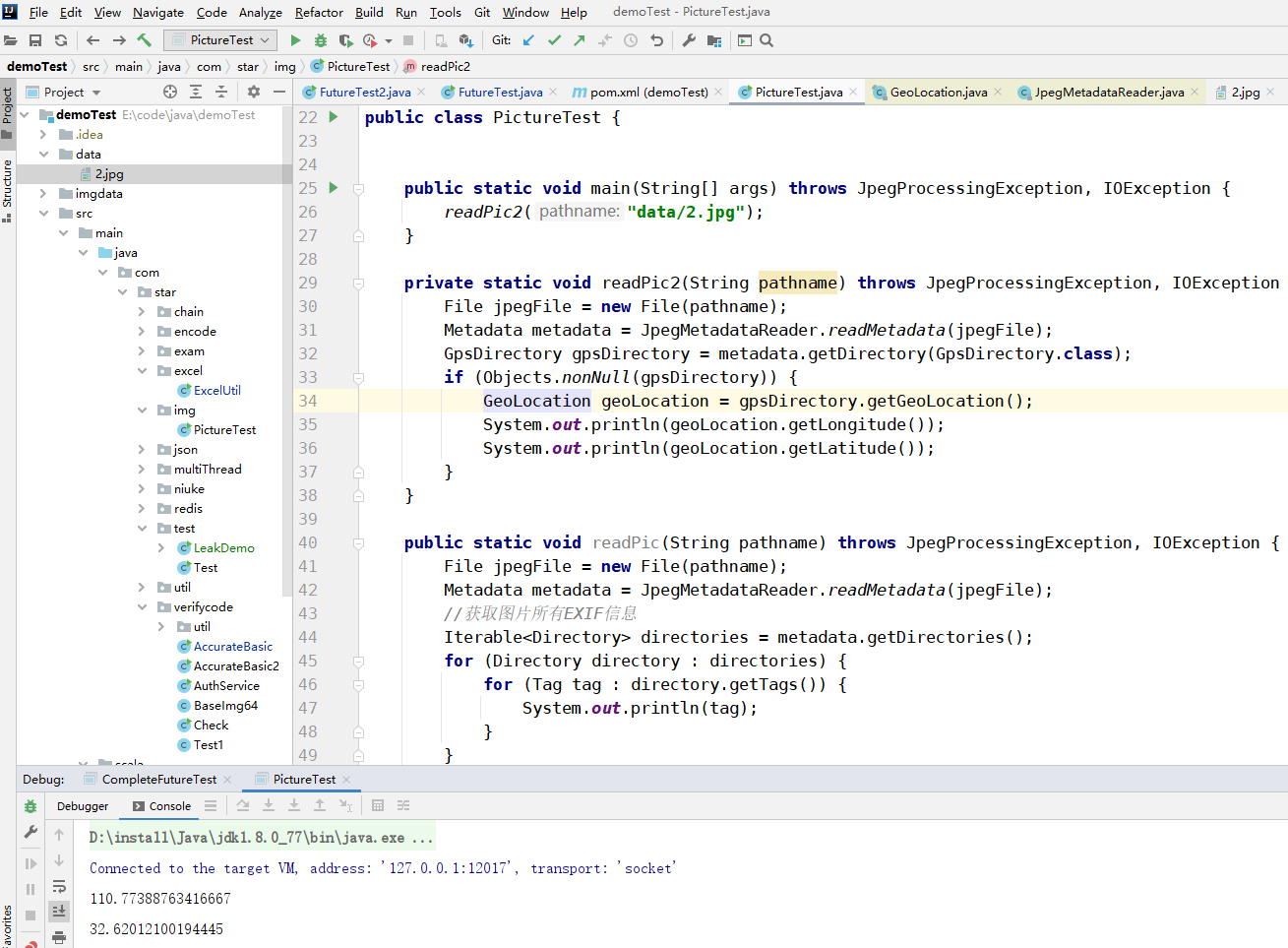Viewport: 1288px width, 948px height.
Task: Click run gutter arrow beside line 22
Action: (334, 117)
